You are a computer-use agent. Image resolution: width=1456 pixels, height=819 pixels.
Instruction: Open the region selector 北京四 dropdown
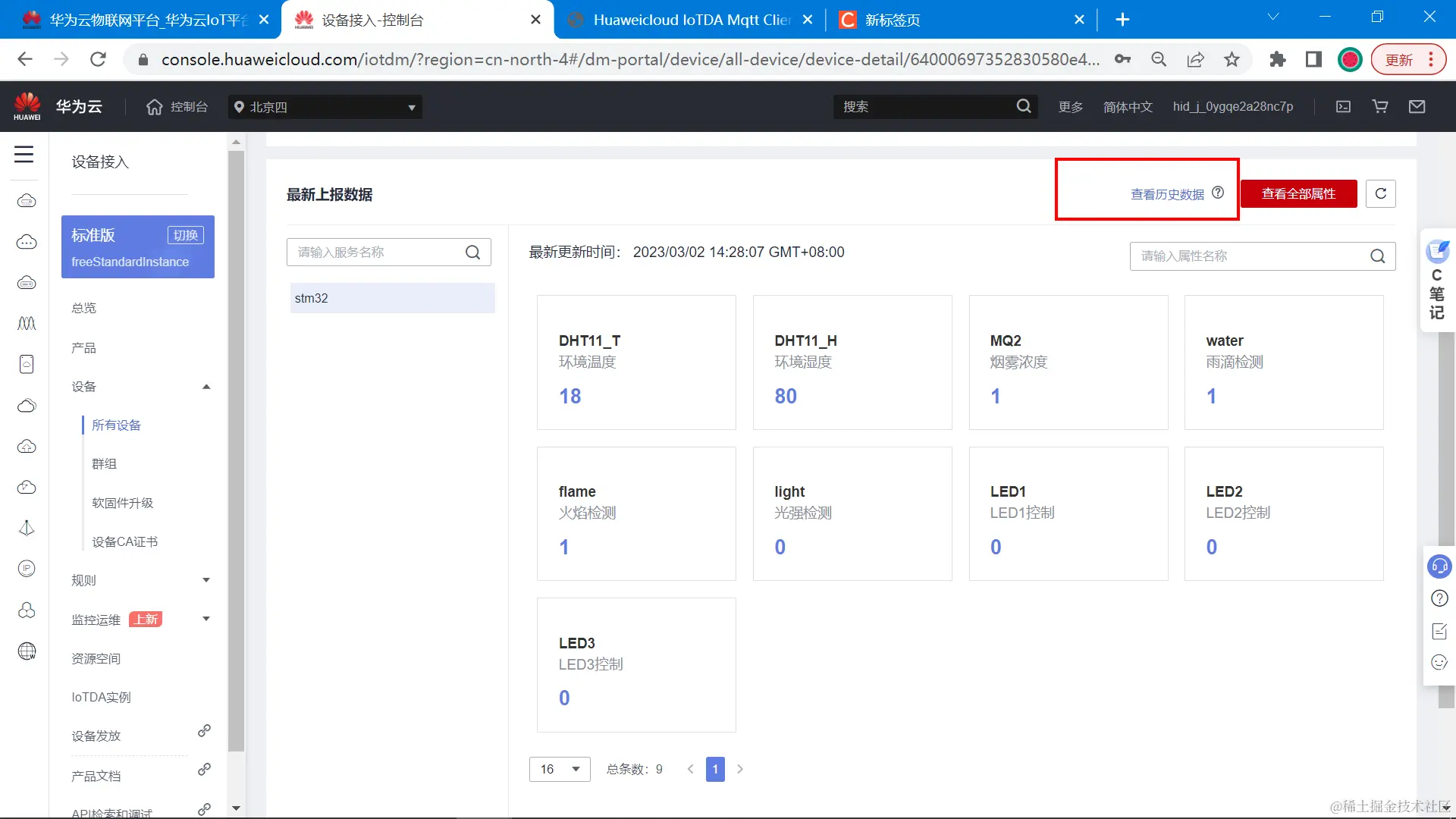click(325, 107)
